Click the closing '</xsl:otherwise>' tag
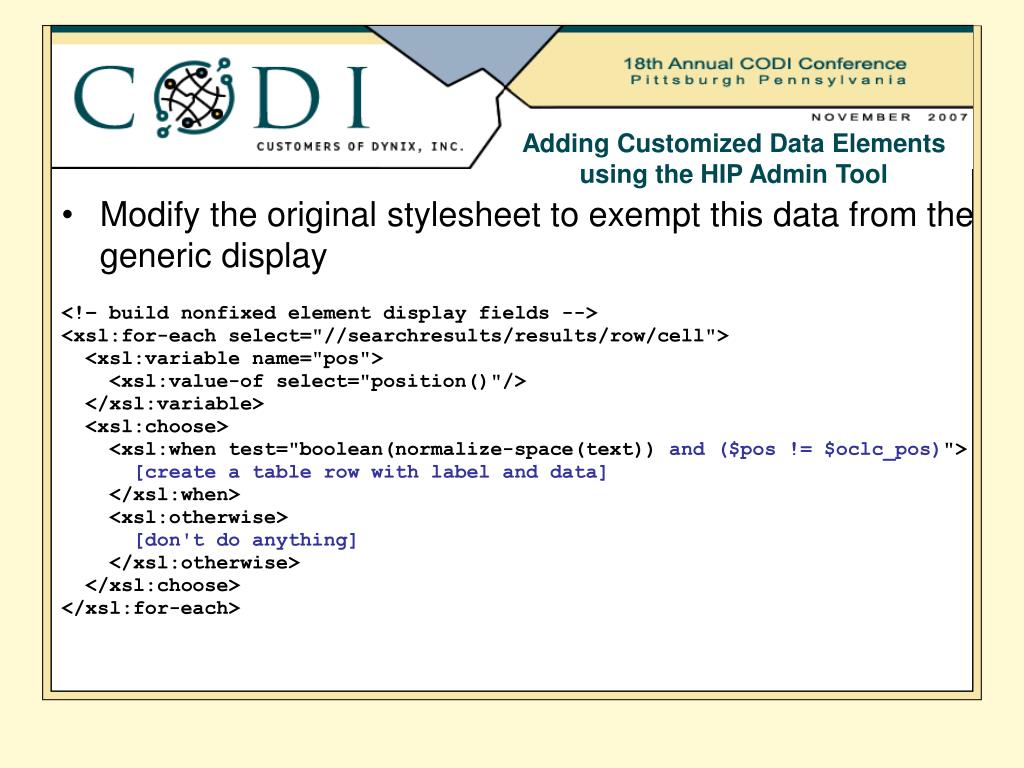The image size is (1024, 768). (x=204, y=563)
